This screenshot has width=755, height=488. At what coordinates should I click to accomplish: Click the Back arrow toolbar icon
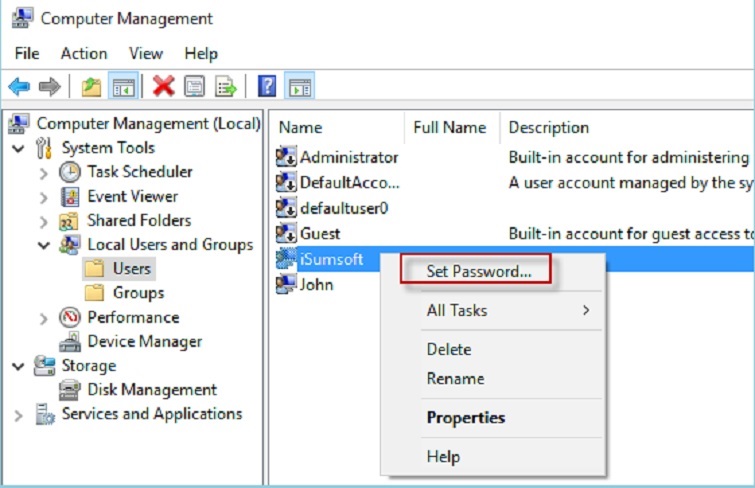(x=19, y=87)
